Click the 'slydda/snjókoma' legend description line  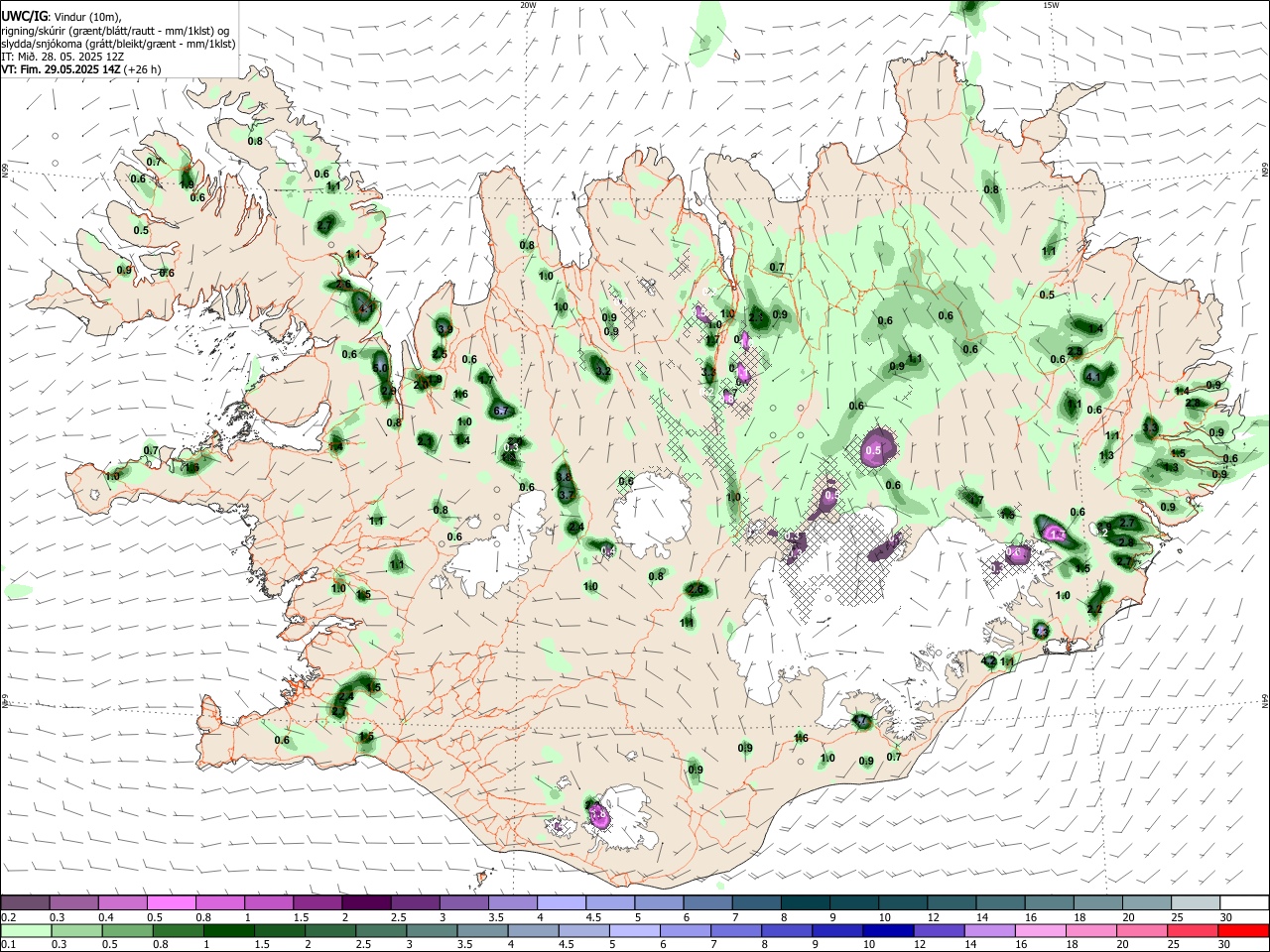point(118,44)
